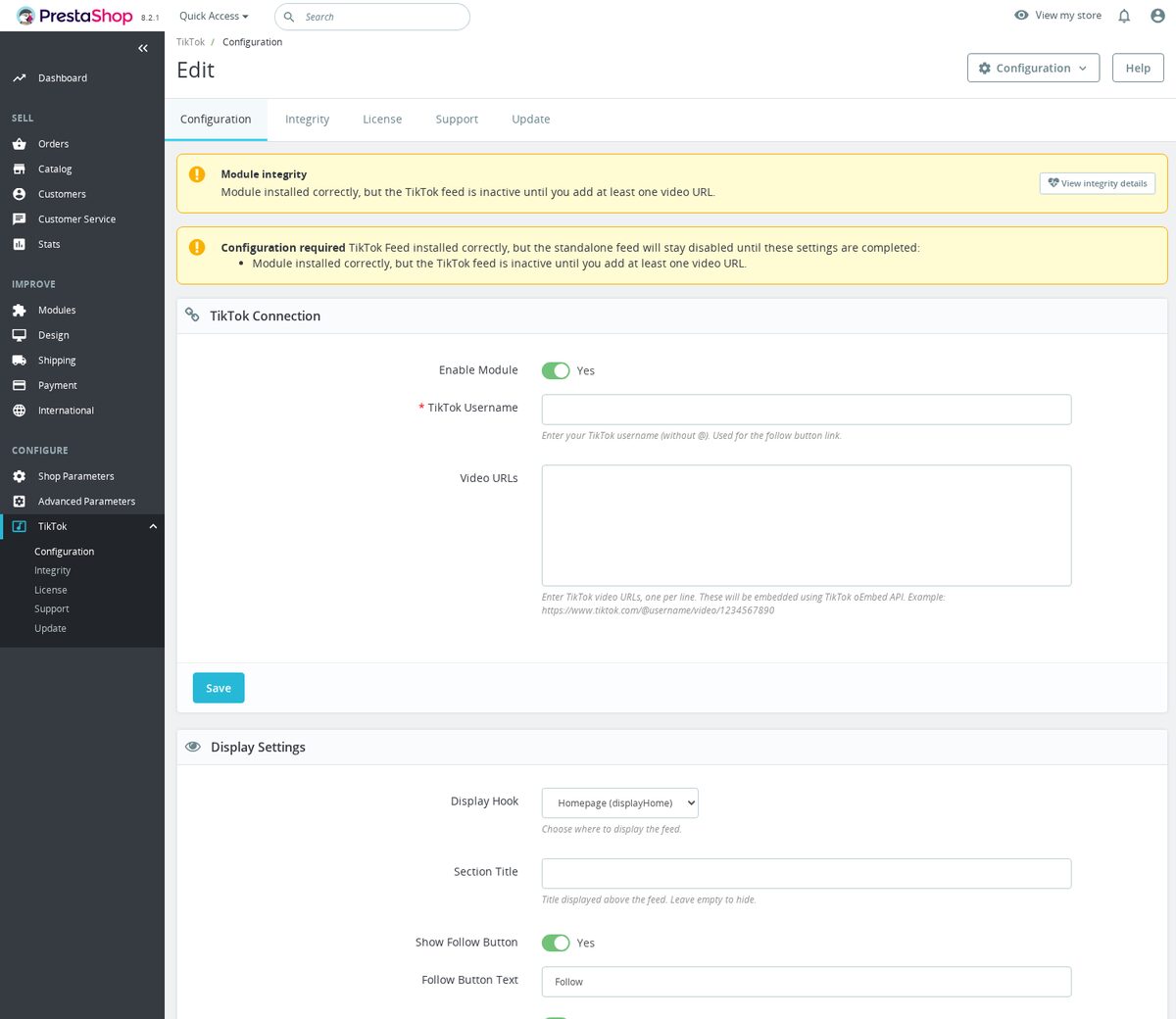The height and width of the screenshot is (1019, 1176).
Task: Switch to the License tab
Action: pyautogui.click(x=382, y=120)
